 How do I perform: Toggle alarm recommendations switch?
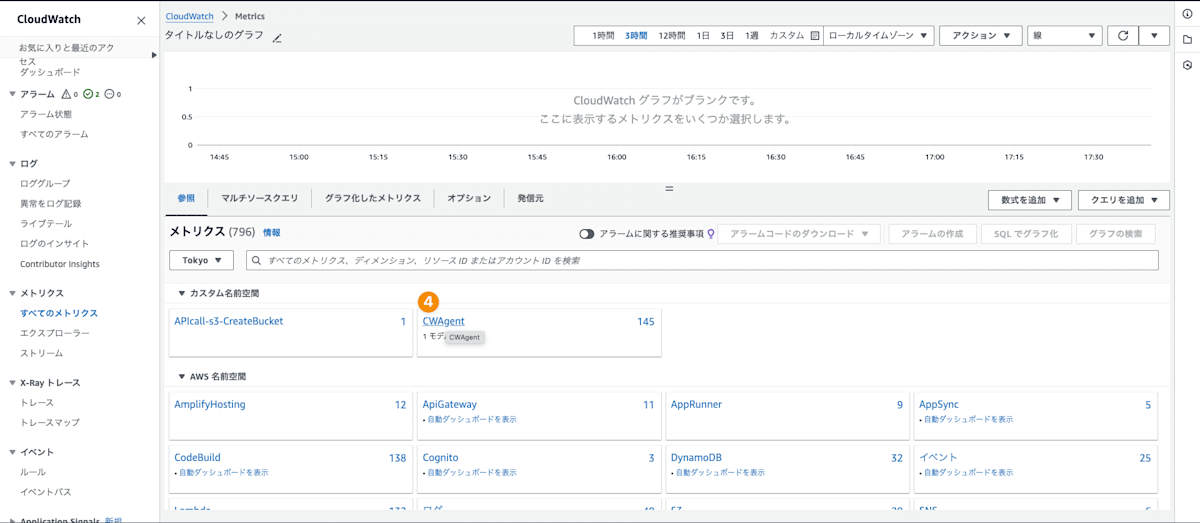click(587, 234)
